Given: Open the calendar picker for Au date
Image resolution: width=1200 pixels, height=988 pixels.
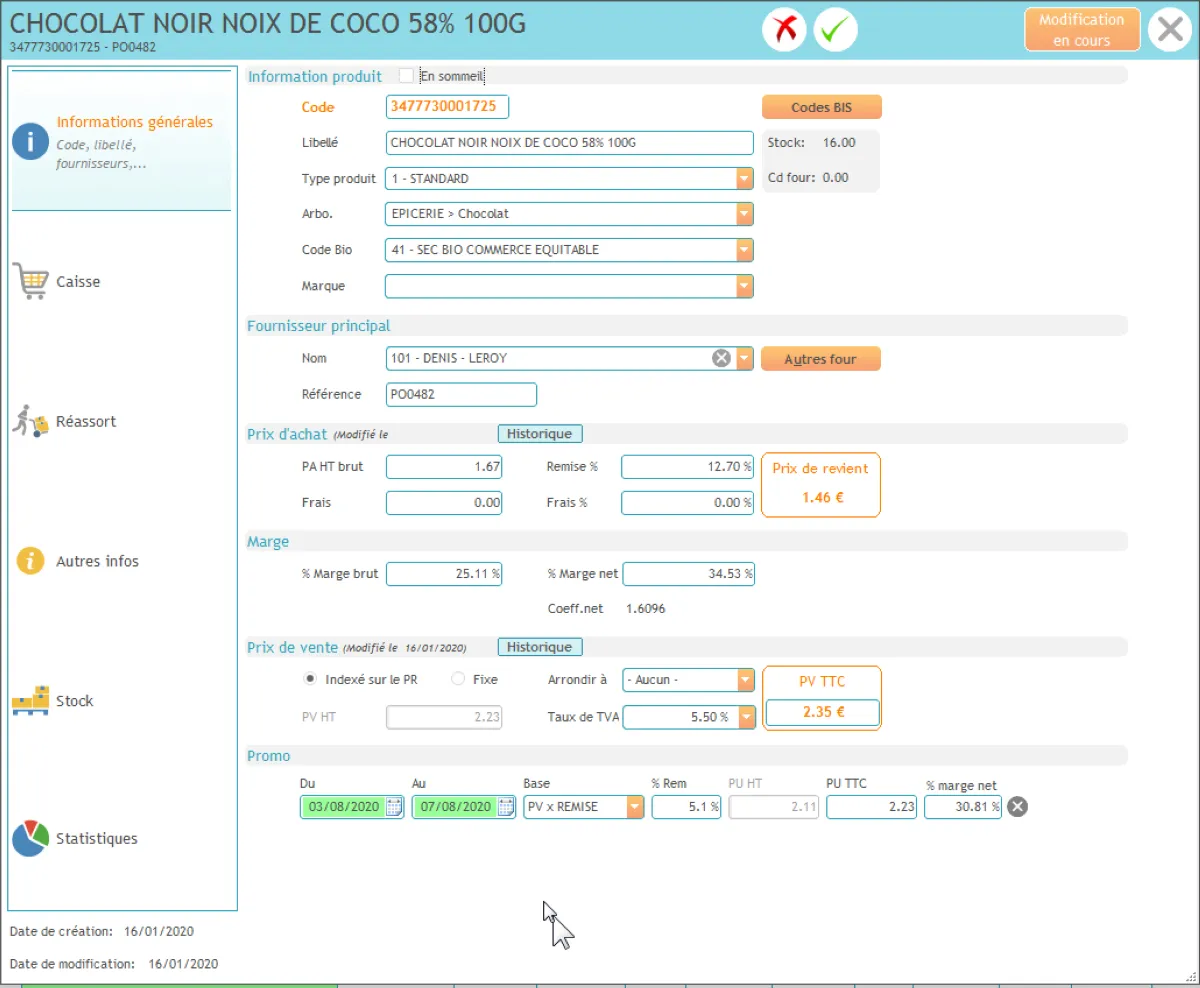Looking at the screenshot, I should pyautogui.click(x=505, y=807).
